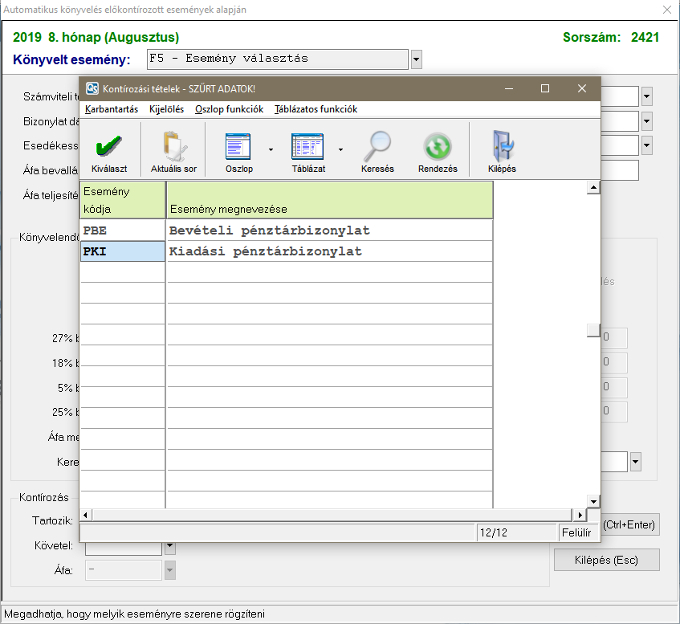
Task: Select the PKI event code cell
Action: tap(122, 251)
